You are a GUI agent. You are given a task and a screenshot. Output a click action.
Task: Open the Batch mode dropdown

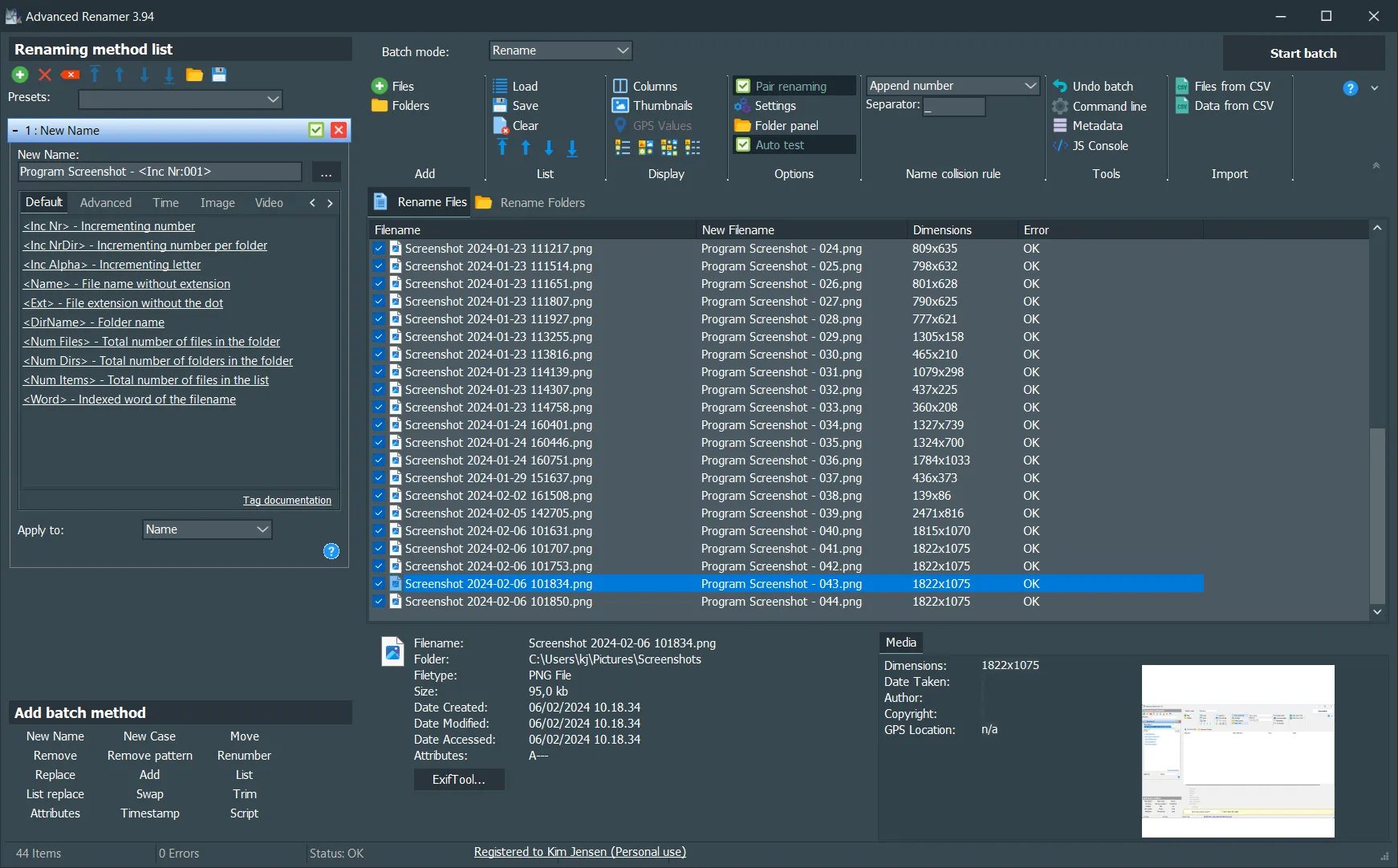tap(559, 50)
